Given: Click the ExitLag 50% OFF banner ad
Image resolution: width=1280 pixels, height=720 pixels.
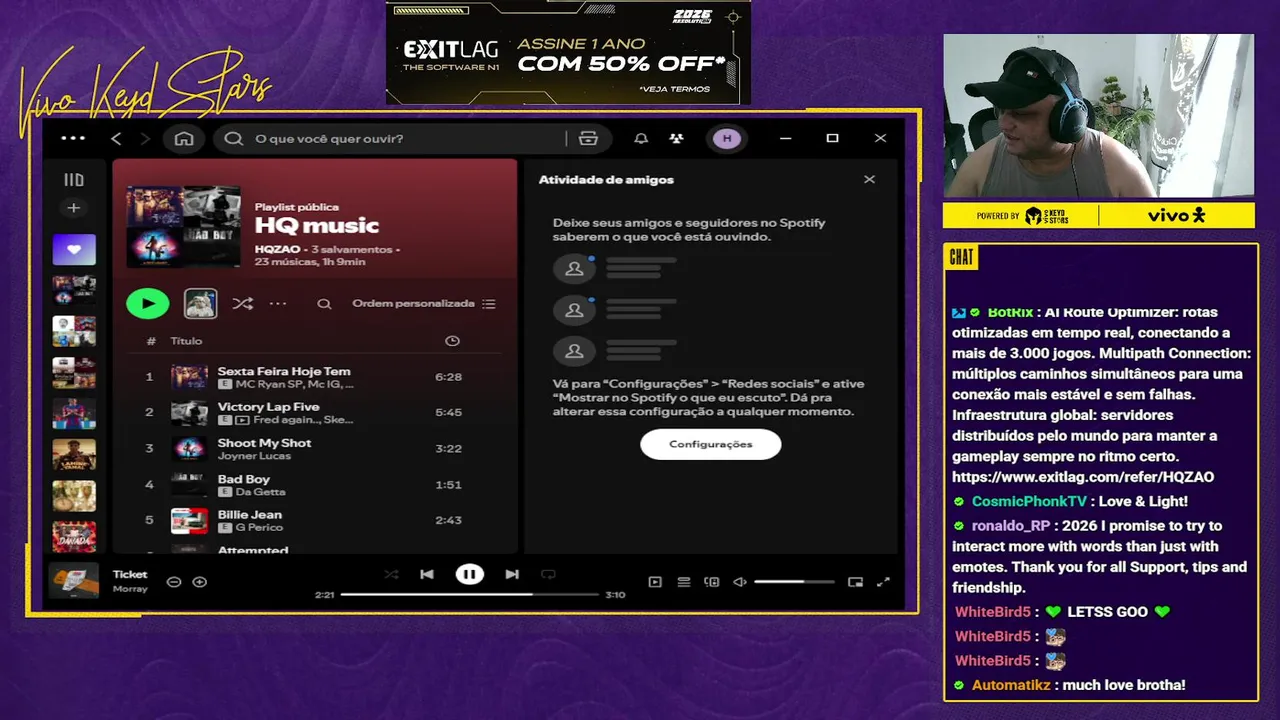Looking at the screenshot, I should (568, 52).
